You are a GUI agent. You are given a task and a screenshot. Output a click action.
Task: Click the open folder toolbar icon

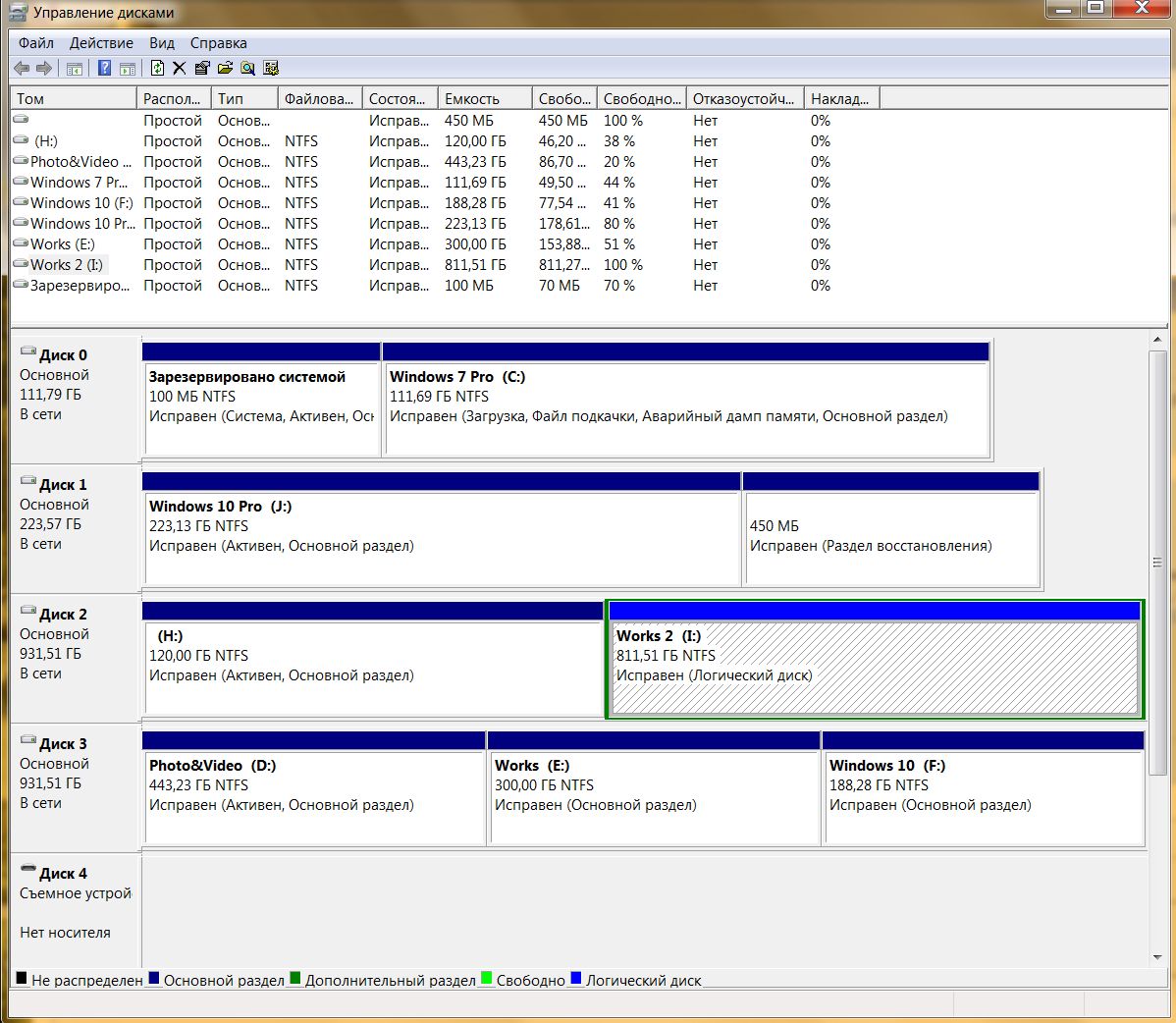point(225,68)
